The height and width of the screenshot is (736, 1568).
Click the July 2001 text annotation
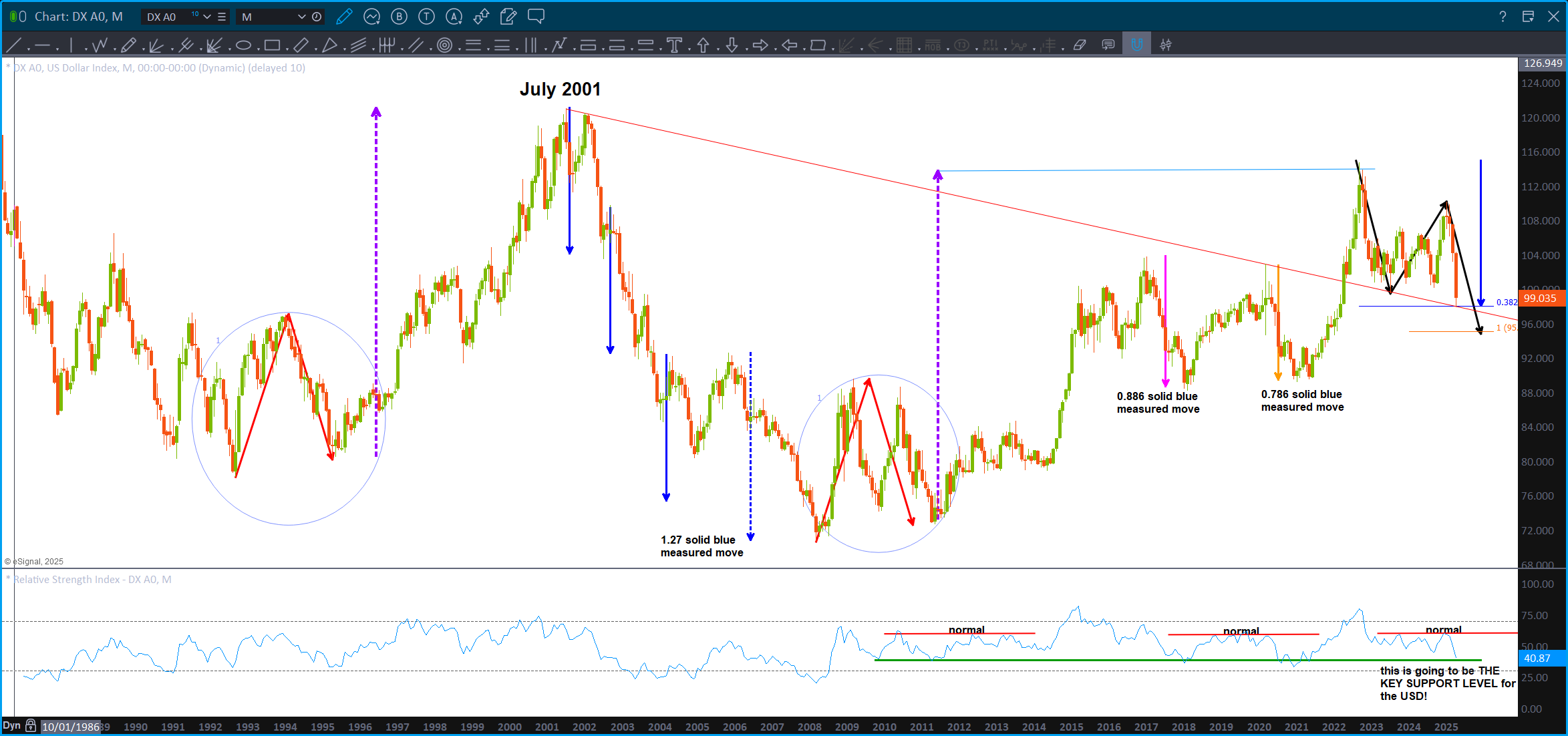pyautogui.click(x=560, y=89)
